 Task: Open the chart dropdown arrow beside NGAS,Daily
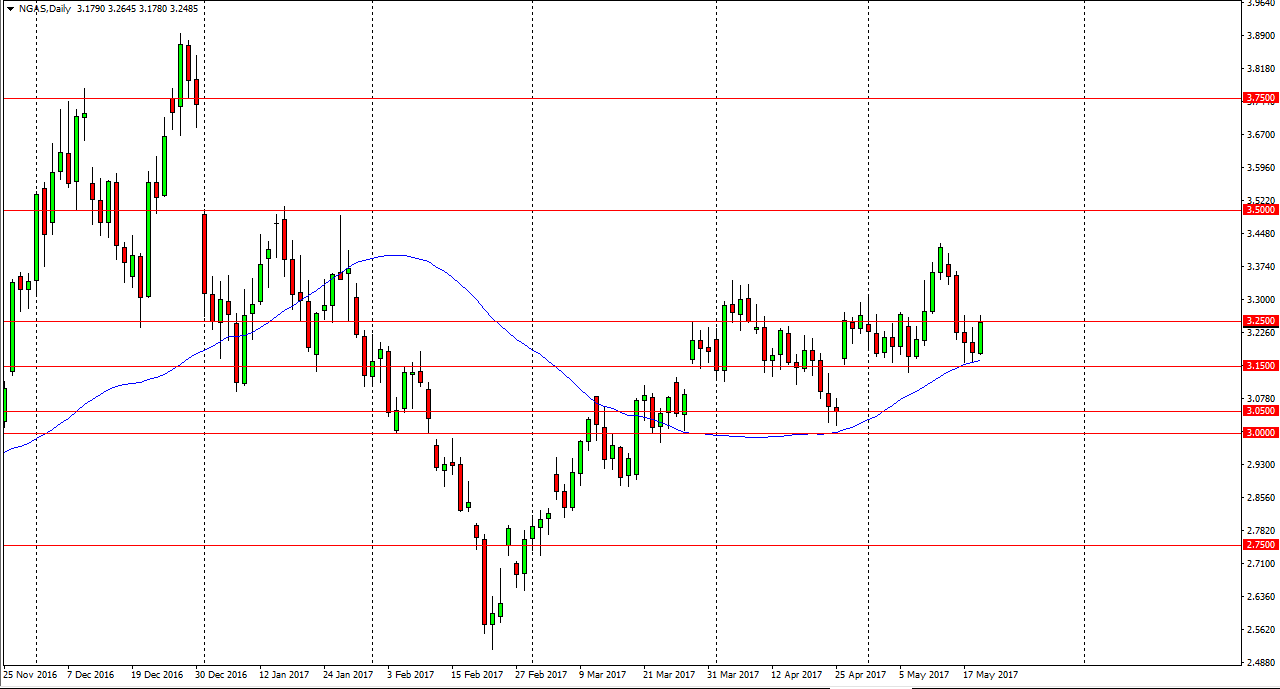pyautogui.click(x=10, y=8)
